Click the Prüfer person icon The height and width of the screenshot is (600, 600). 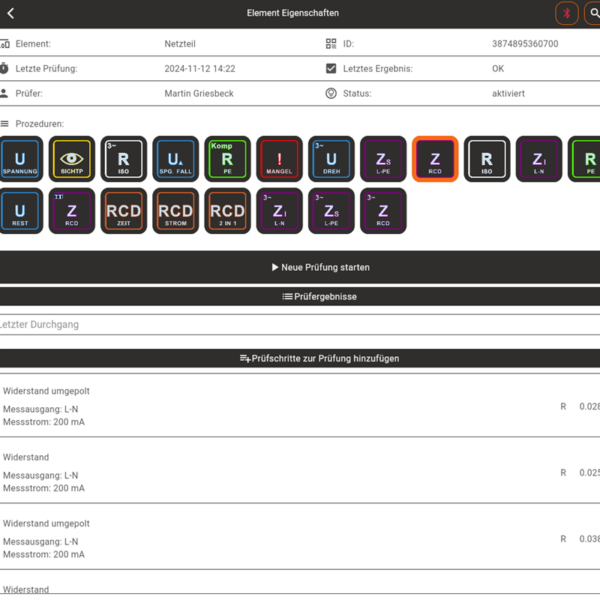pyautogui.click(x=4, y=93)
